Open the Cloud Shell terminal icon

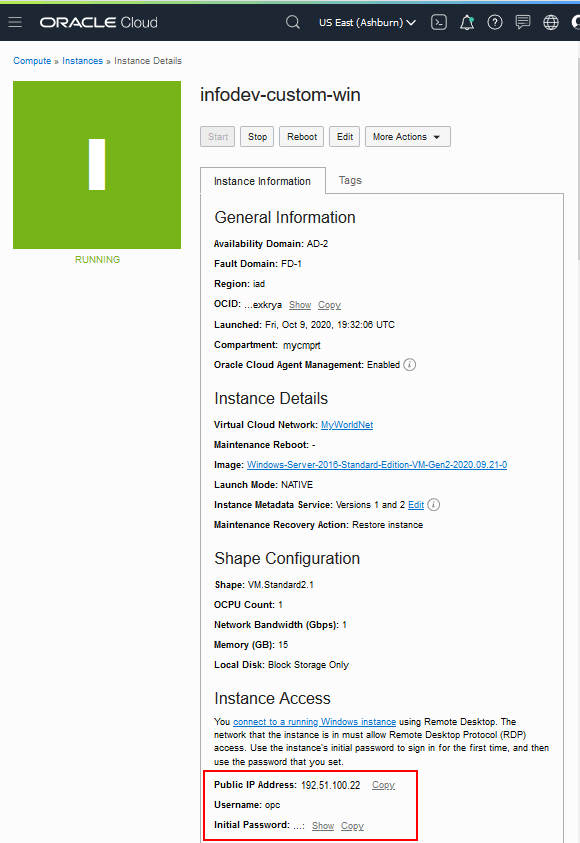438,21
